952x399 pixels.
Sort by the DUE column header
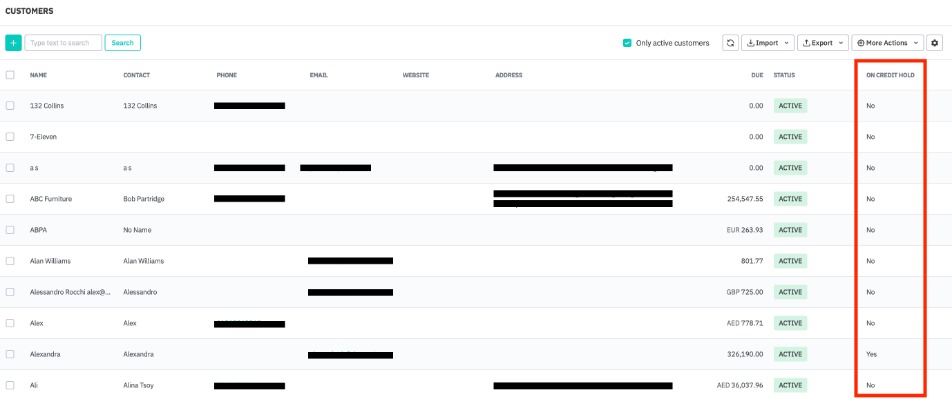point(756,75)
